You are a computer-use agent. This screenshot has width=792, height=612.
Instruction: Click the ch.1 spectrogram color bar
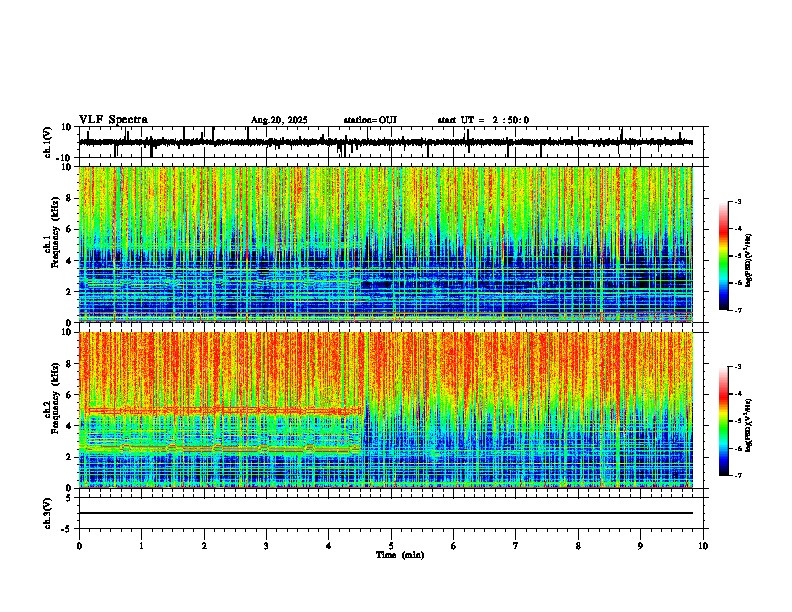tap(723, 256)
